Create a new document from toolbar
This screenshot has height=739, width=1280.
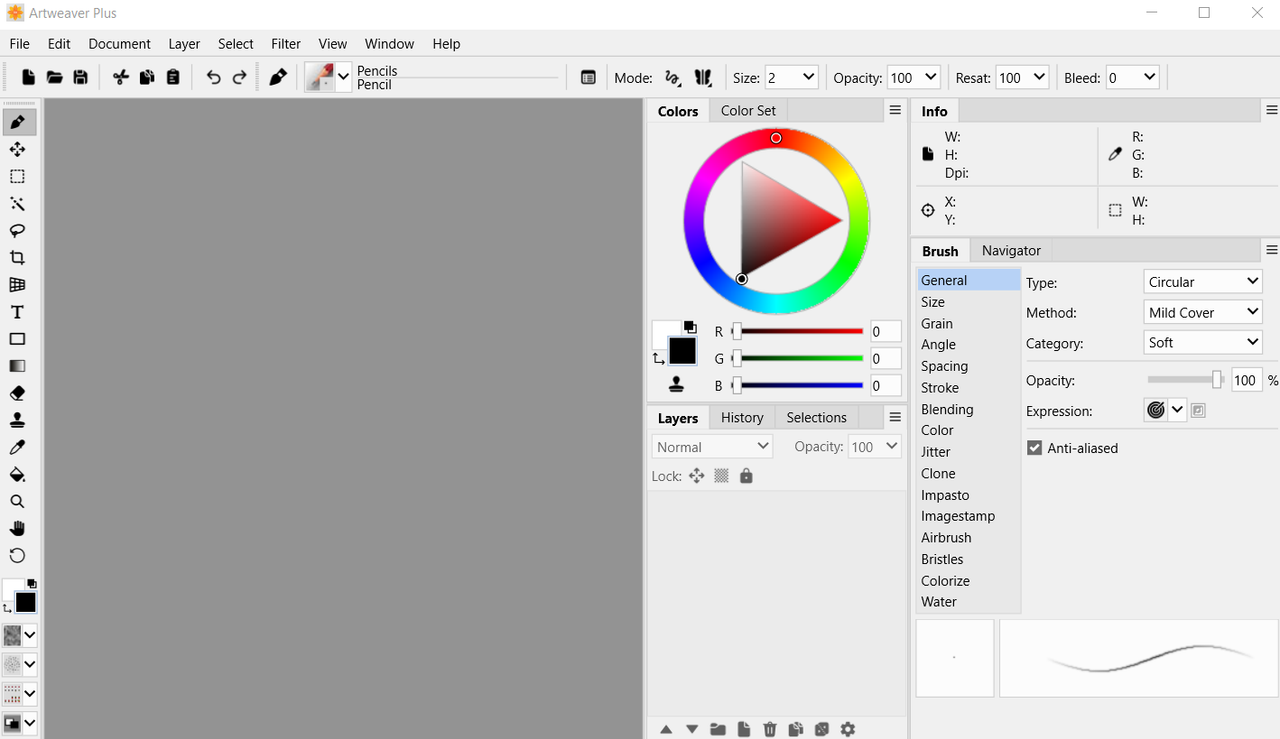pos(29,77)
